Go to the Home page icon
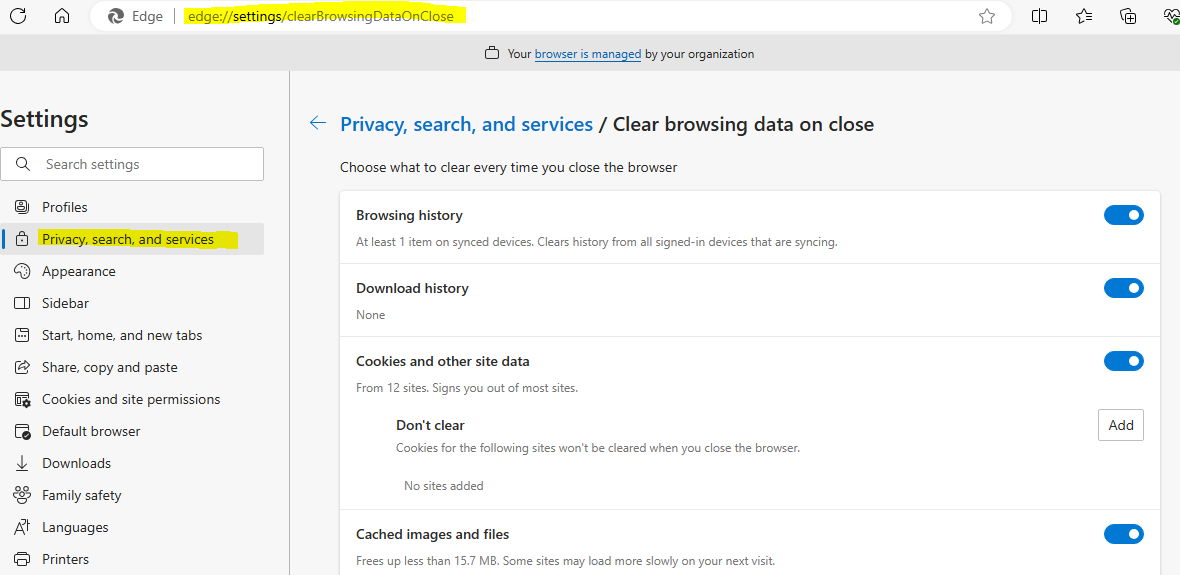1180x575 pixels. tap(62, 16)
